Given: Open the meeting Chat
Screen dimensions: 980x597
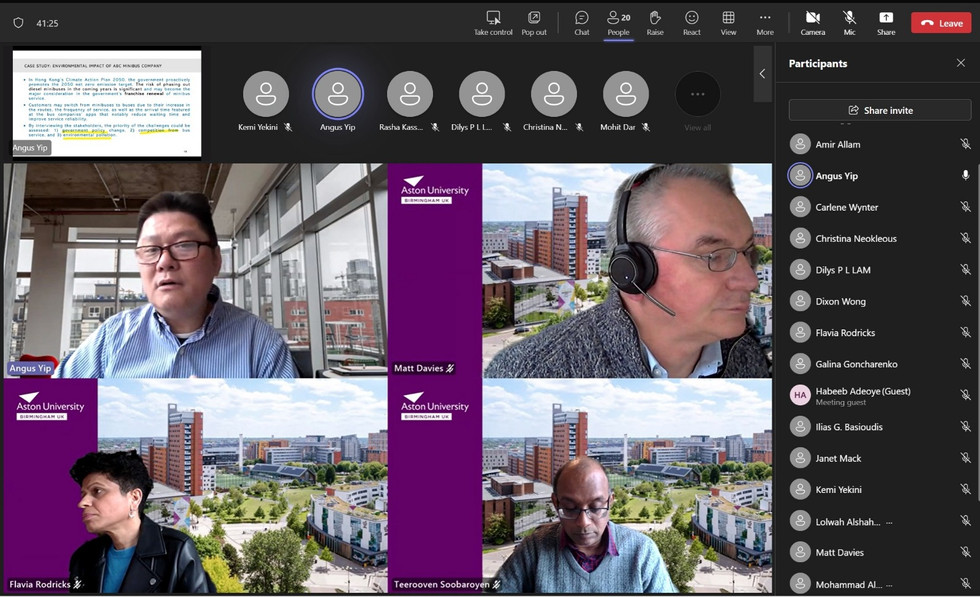Looking at the screenshot, I should pyautogui.click(x=582, y=23).
